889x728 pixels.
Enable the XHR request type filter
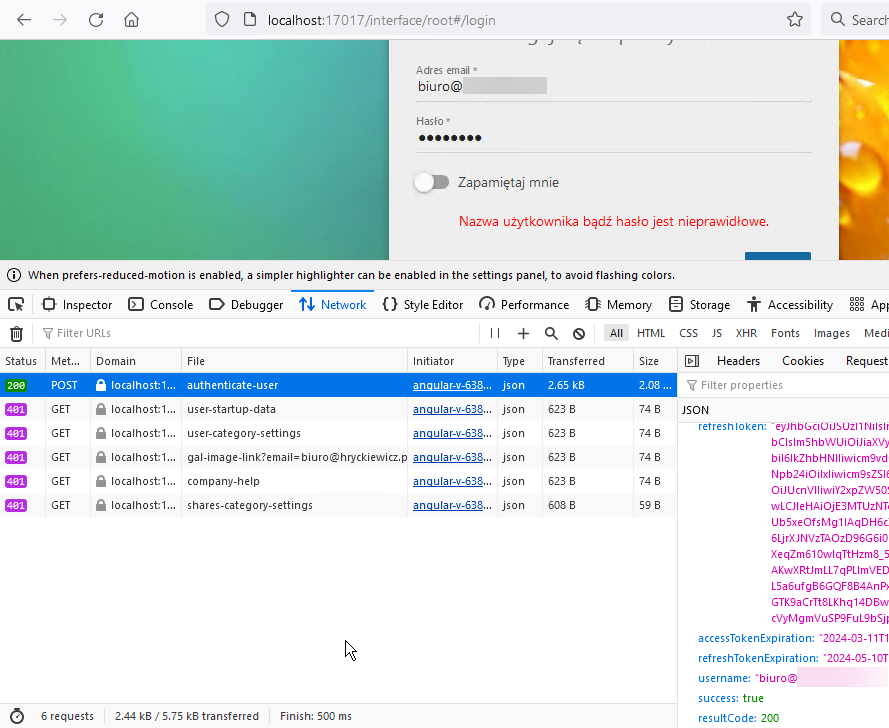746,333
